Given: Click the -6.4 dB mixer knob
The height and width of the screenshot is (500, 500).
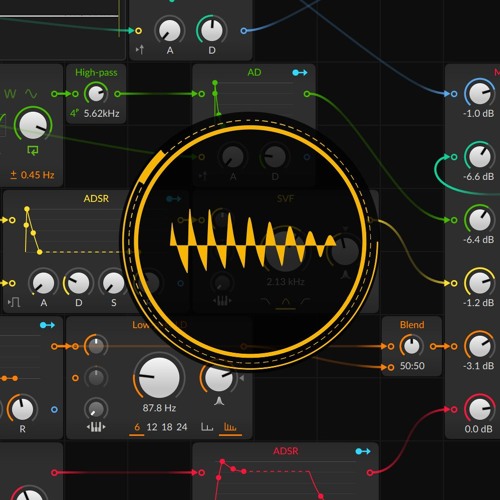Looking at the screenshot, I should 480,220.
